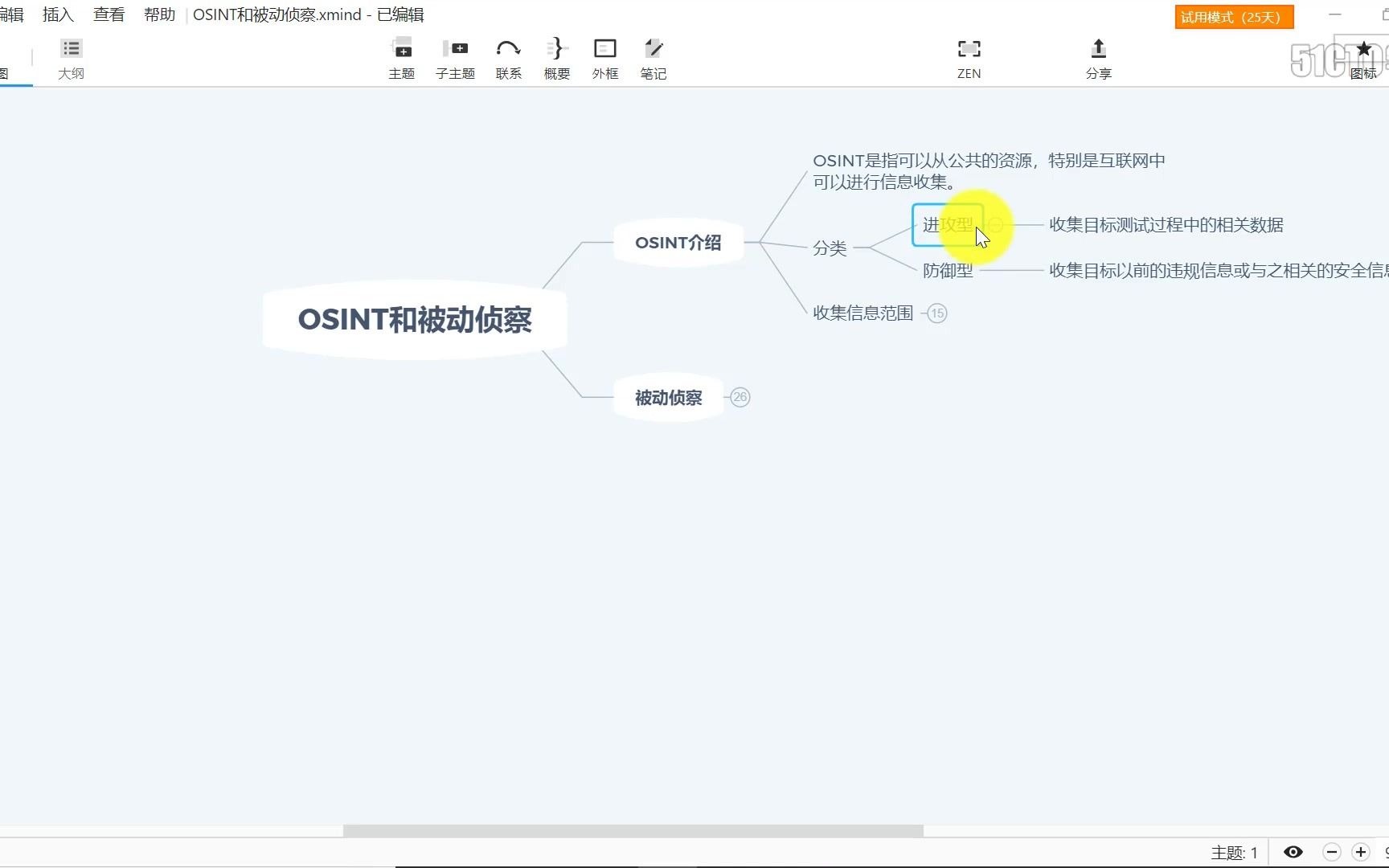The width and height of the screenshot is (1389, 868).
Task: Add a 外框 boundary
Action: tap(604, 59)
